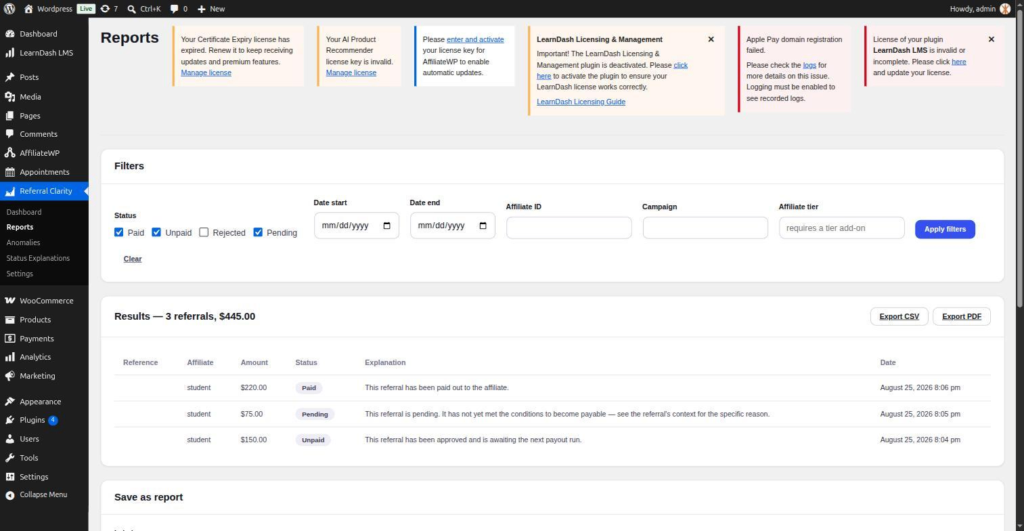Click the Collapse Menu arrow icon

pyautogui.click(x=10, y=495)
